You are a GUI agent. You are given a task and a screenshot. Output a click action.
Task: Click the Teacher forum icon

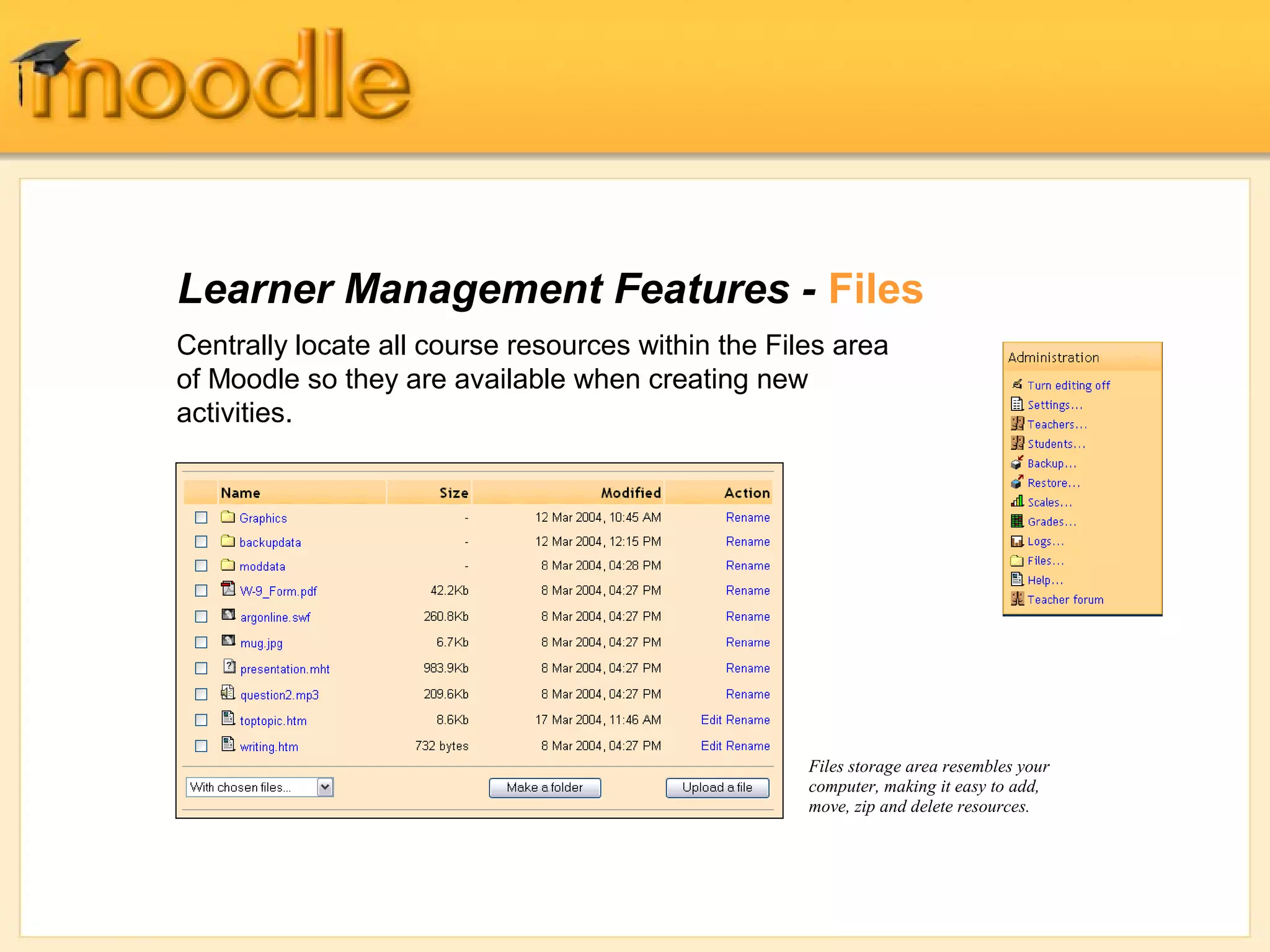(1017, 599)
